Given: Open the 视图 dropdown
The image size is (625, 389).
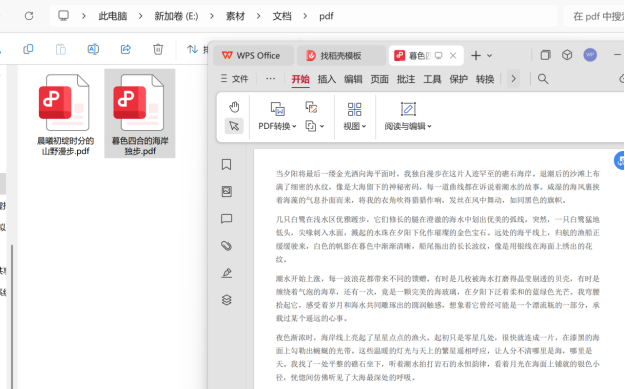Looking at the screenshot, I should point(364,126).
